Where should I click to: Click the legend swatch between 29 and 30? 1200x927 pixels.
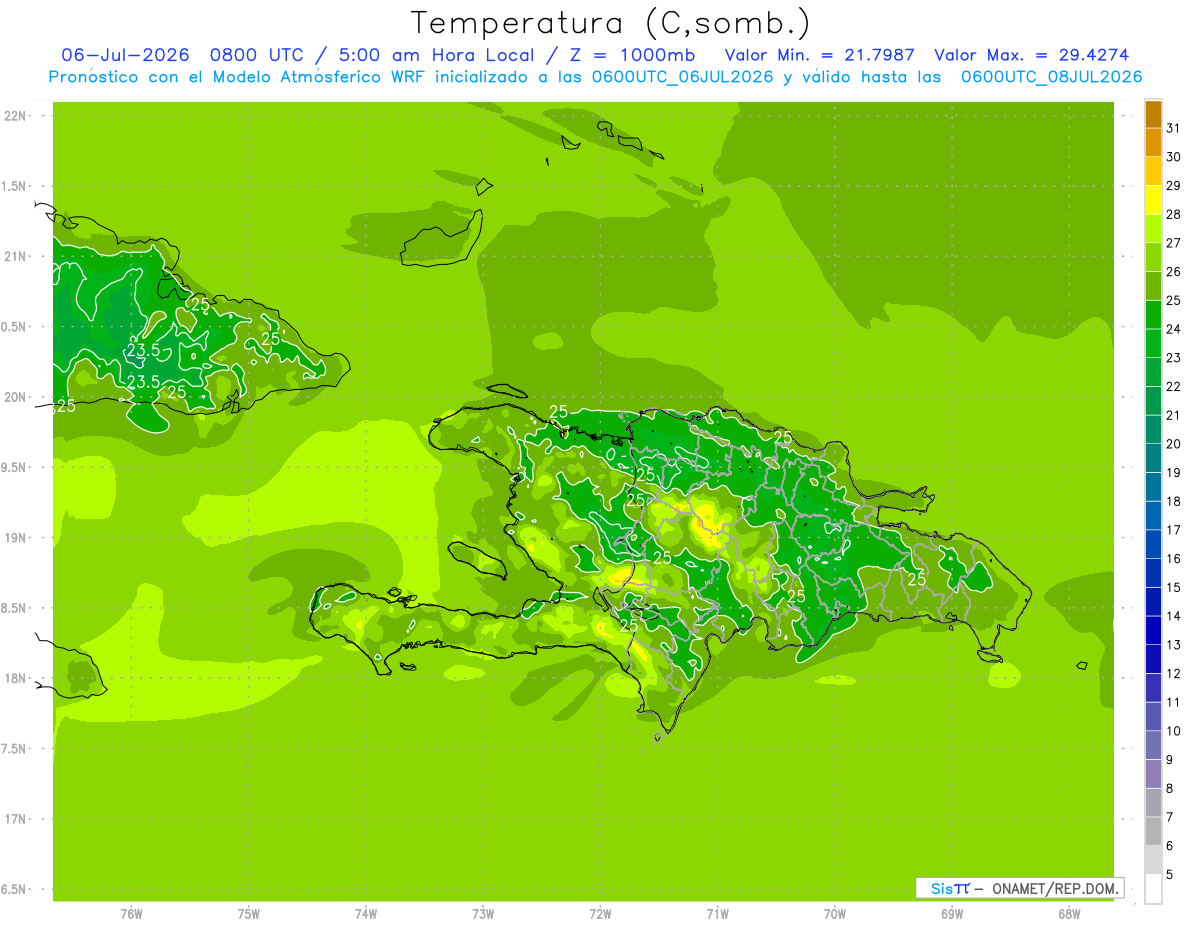pos(1153,171)
